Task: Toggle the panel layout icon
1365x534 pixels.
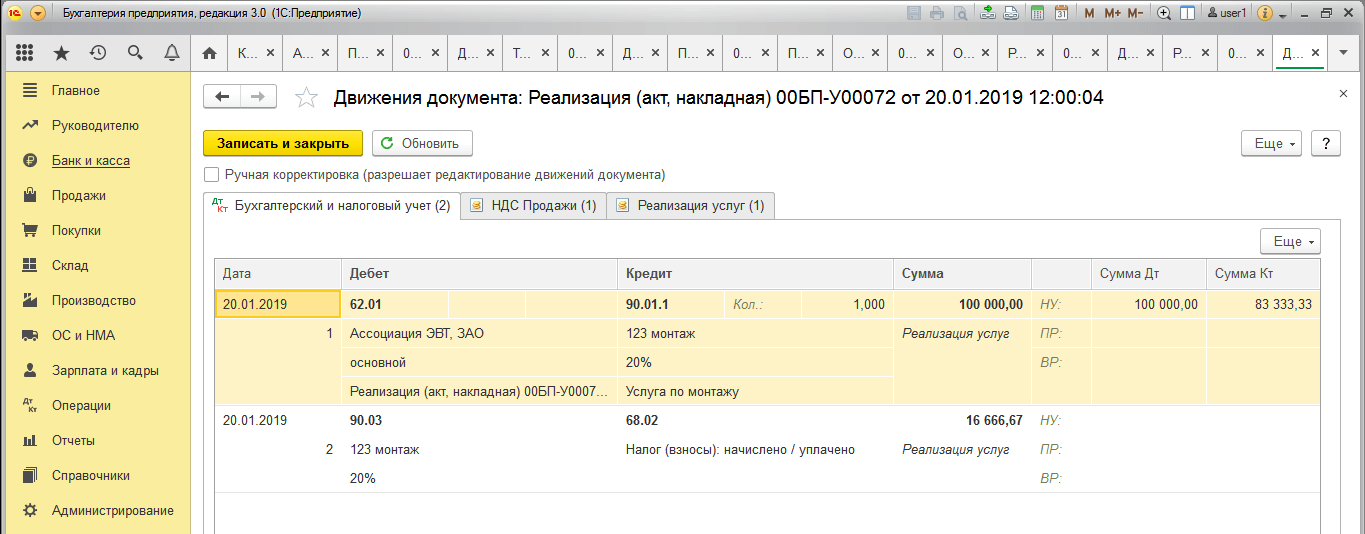Action: pos(1188,13)
